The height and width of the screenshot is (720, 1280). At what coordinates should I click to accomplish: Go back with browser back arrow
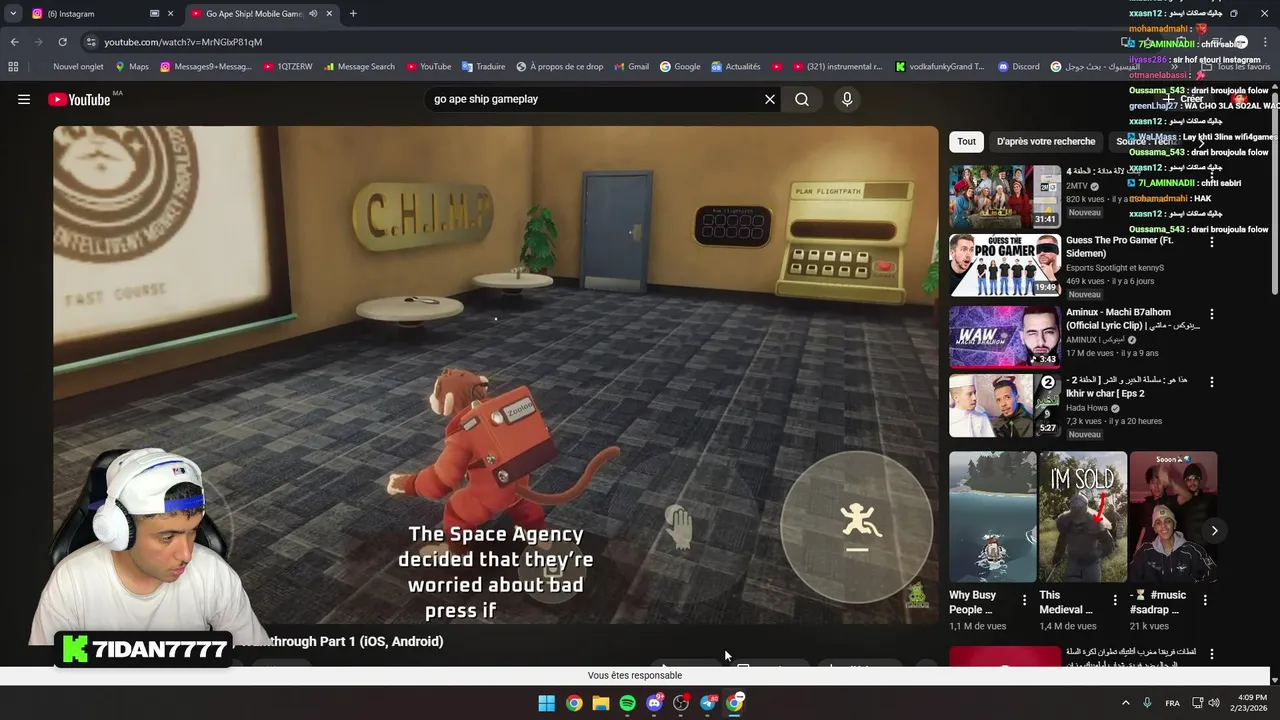click(x=14, y=42)
